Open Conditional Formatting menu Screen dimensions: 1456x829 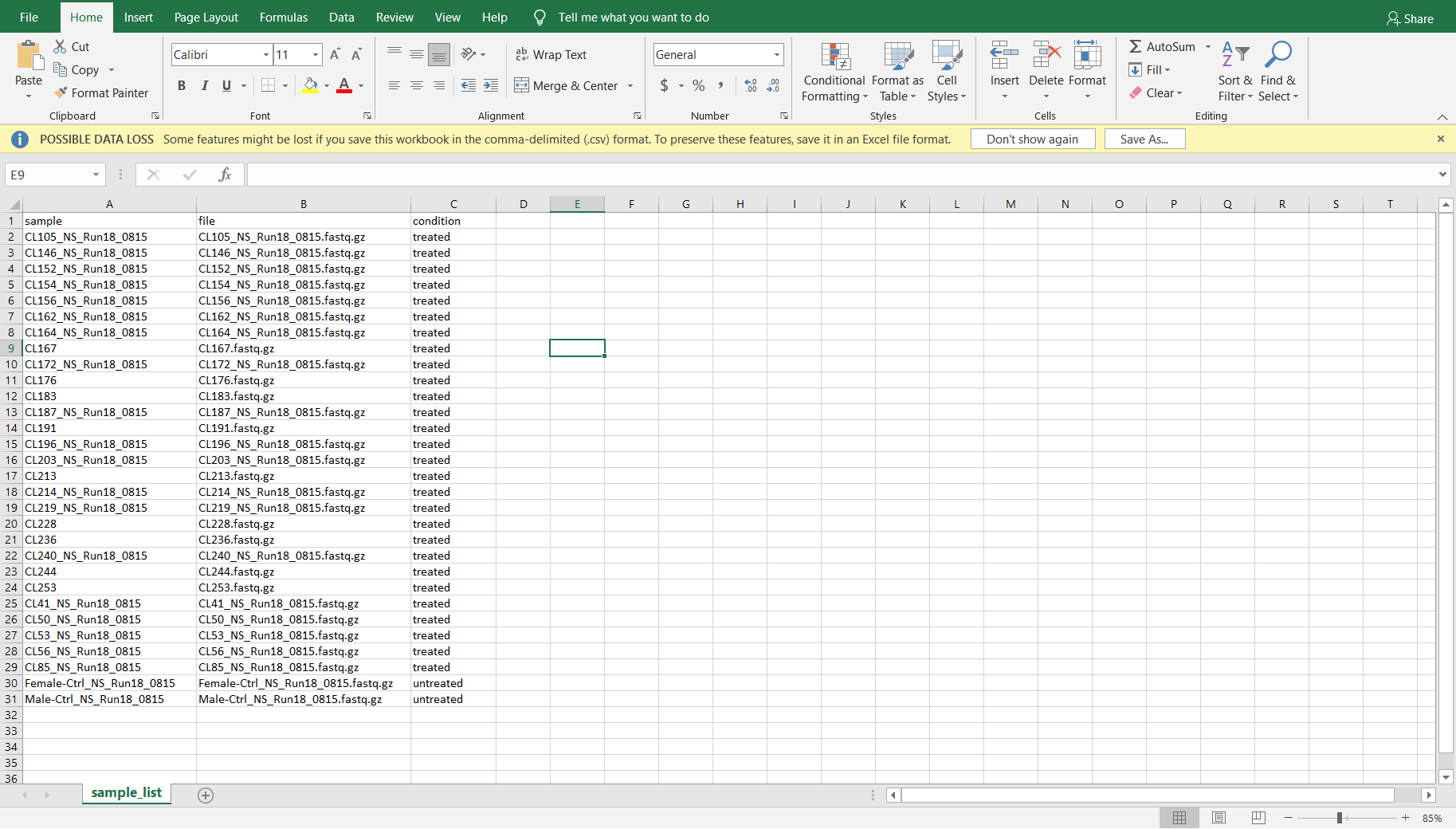tap(834, 72)
